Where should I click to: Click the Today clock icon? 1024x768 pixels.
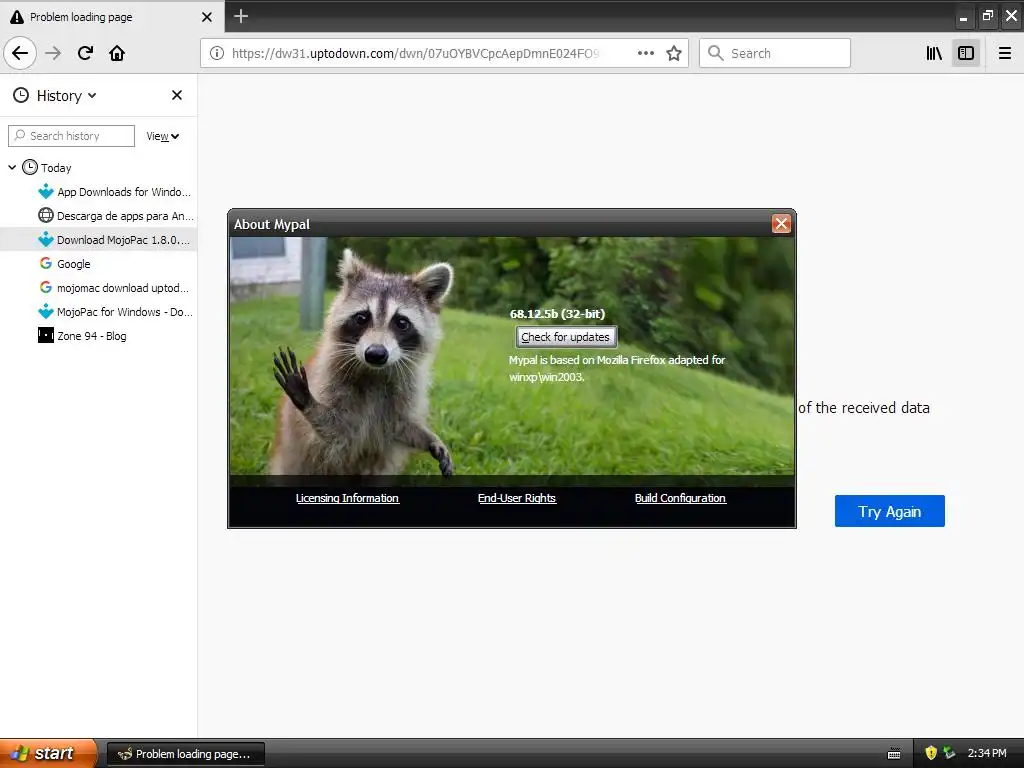30,167
